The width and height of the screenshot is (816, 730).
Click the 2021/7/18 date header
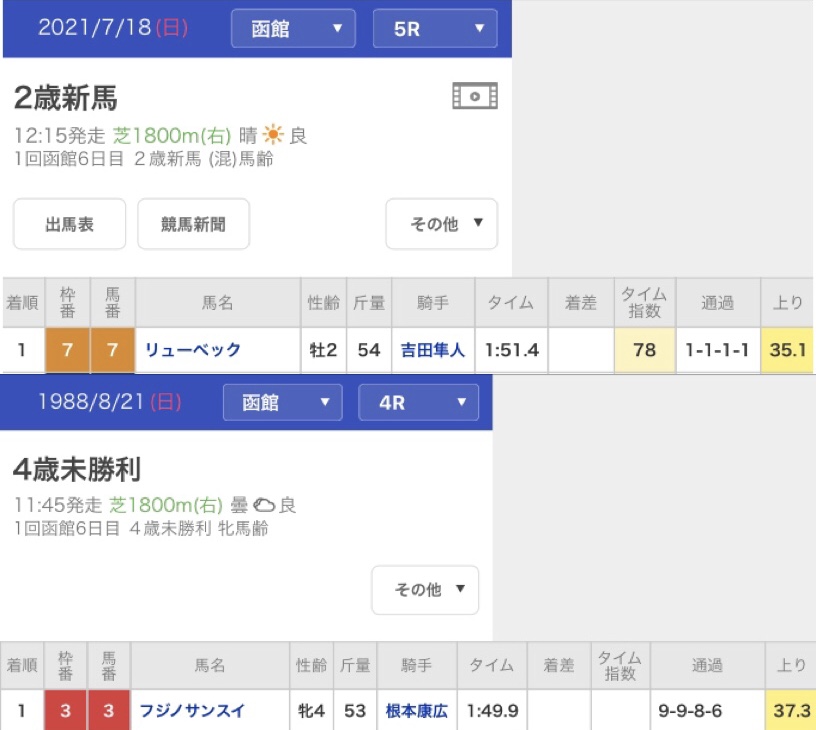[112, 28]
